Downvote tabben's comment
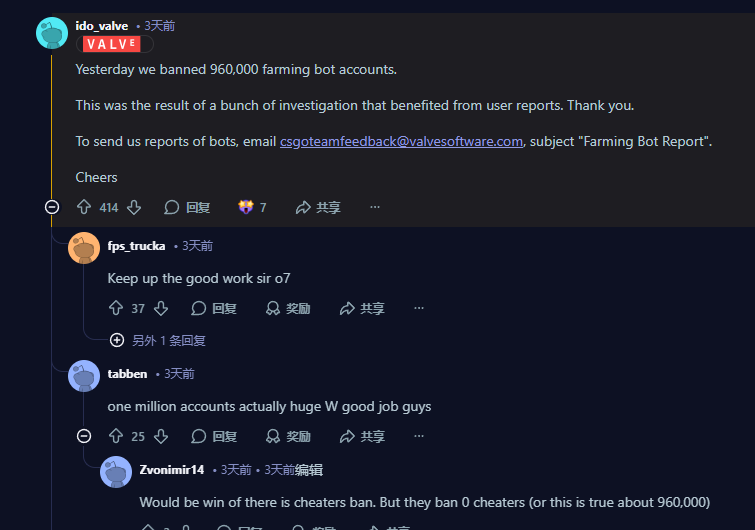Screen dimensions: 755x530 click(x=161, y=436)
